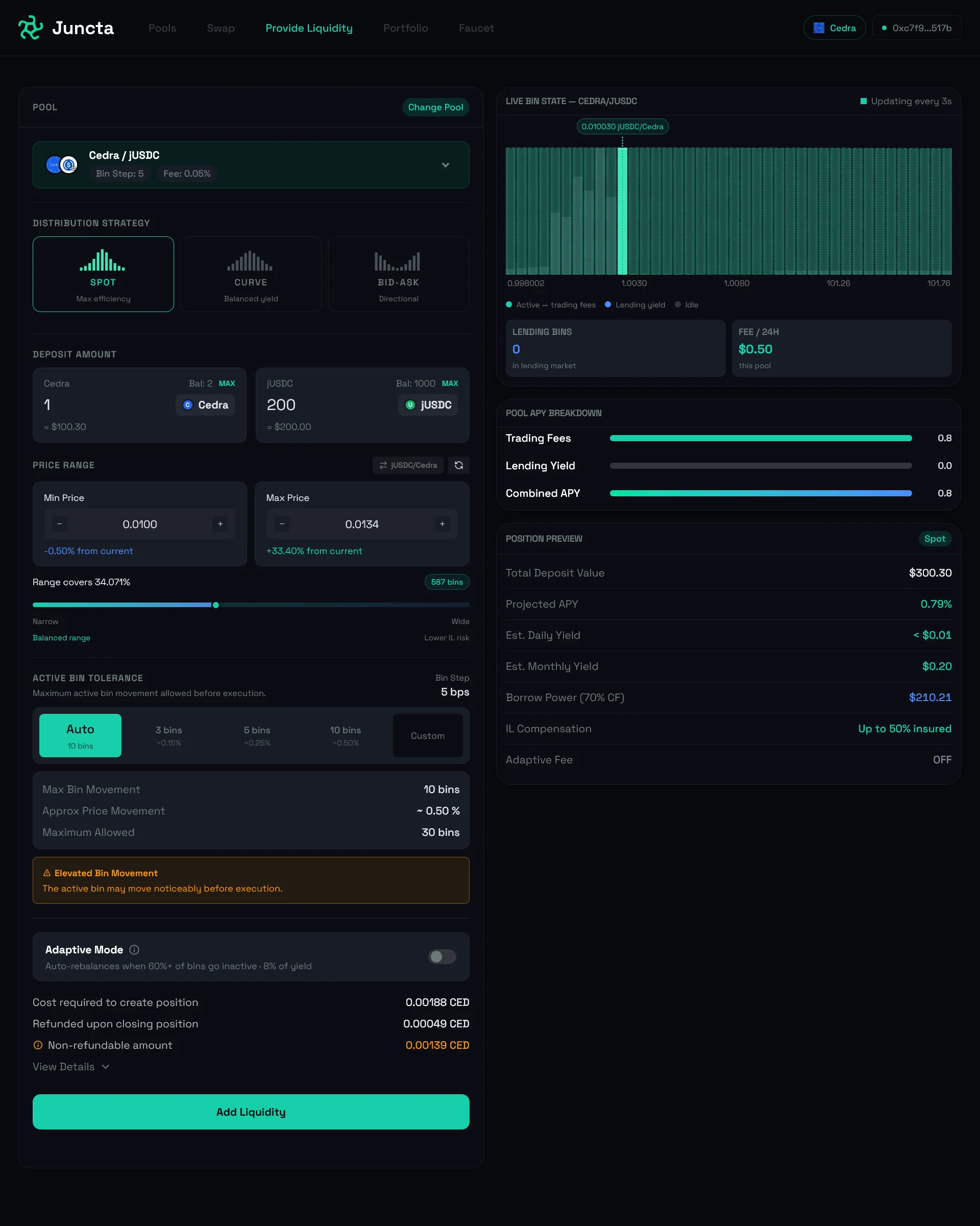Click the Elevated Bin Movement warning icon

(46, 873)
